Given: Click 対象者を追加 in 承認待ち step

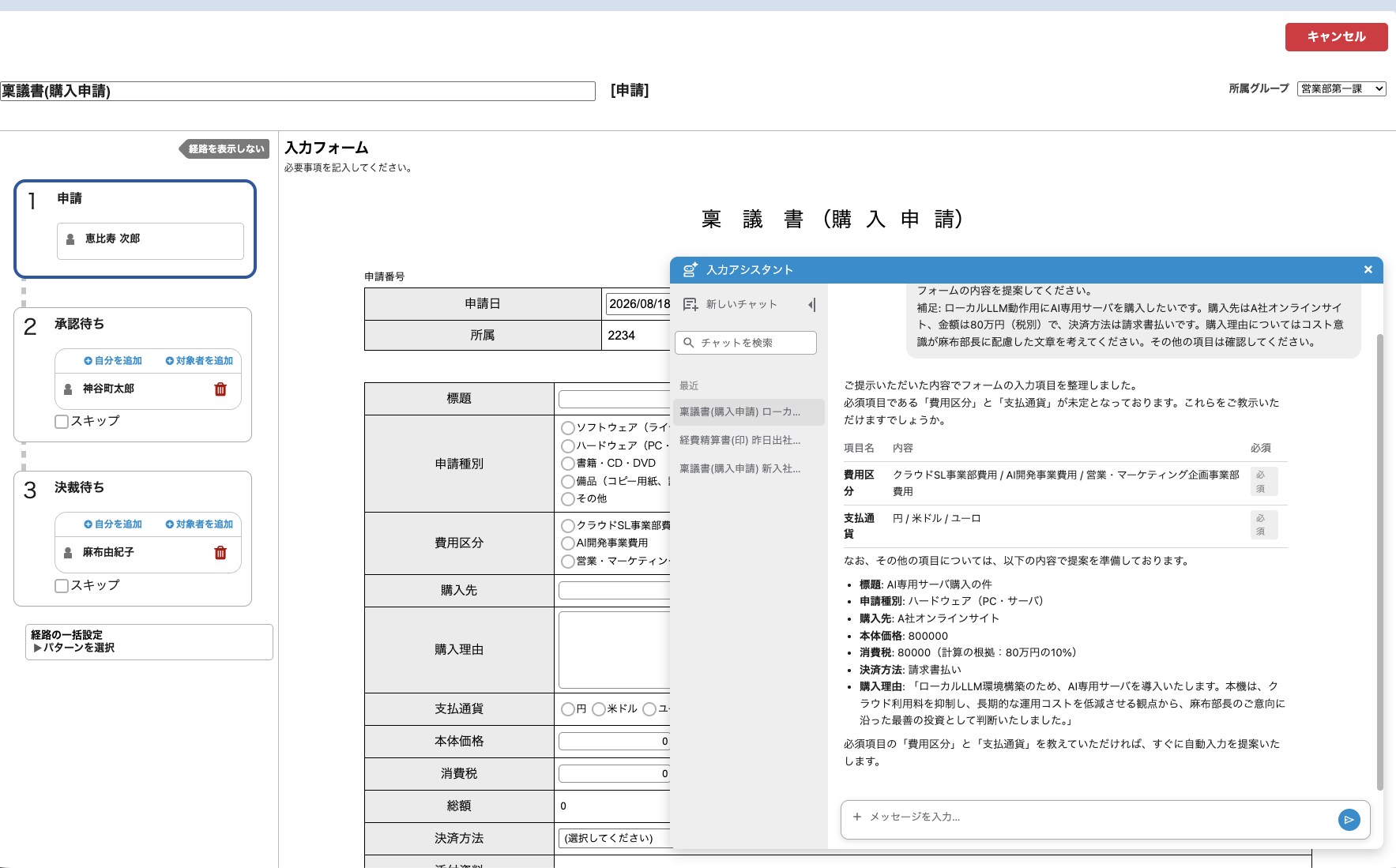Looking at the screenshot, I should pos(199,360).
